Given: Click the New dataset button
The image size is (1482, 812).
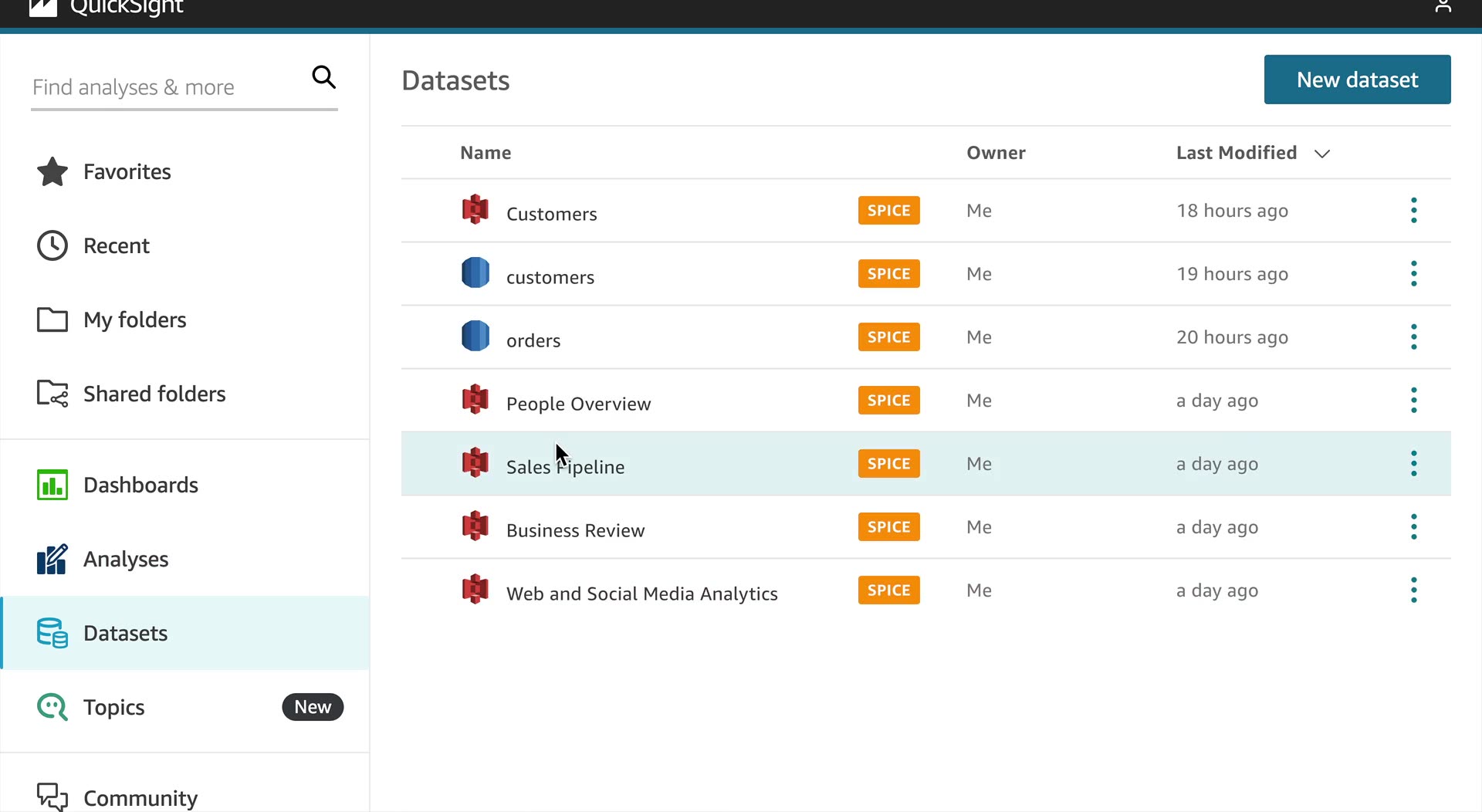Looking at the screenshot, I should click(x=1357, y=80).
